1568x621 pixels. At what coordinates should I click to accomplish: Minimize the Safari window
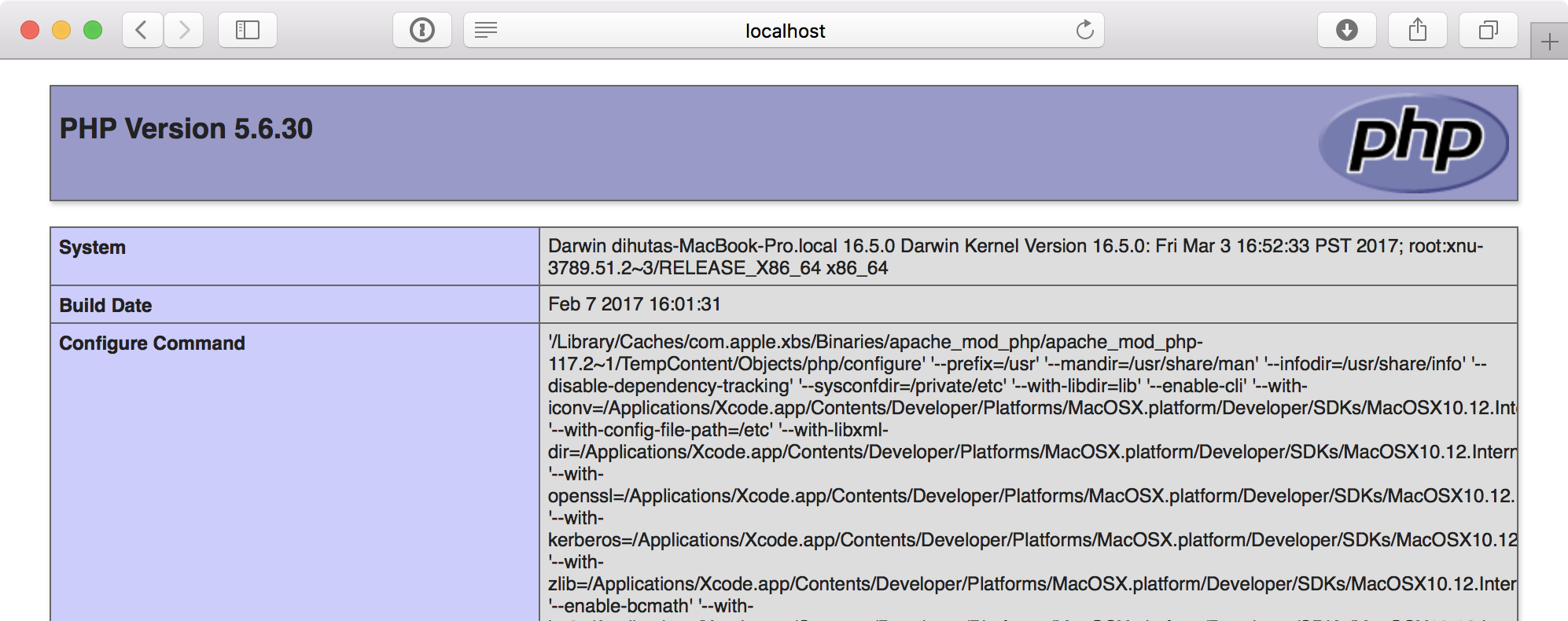click(61, 31)
